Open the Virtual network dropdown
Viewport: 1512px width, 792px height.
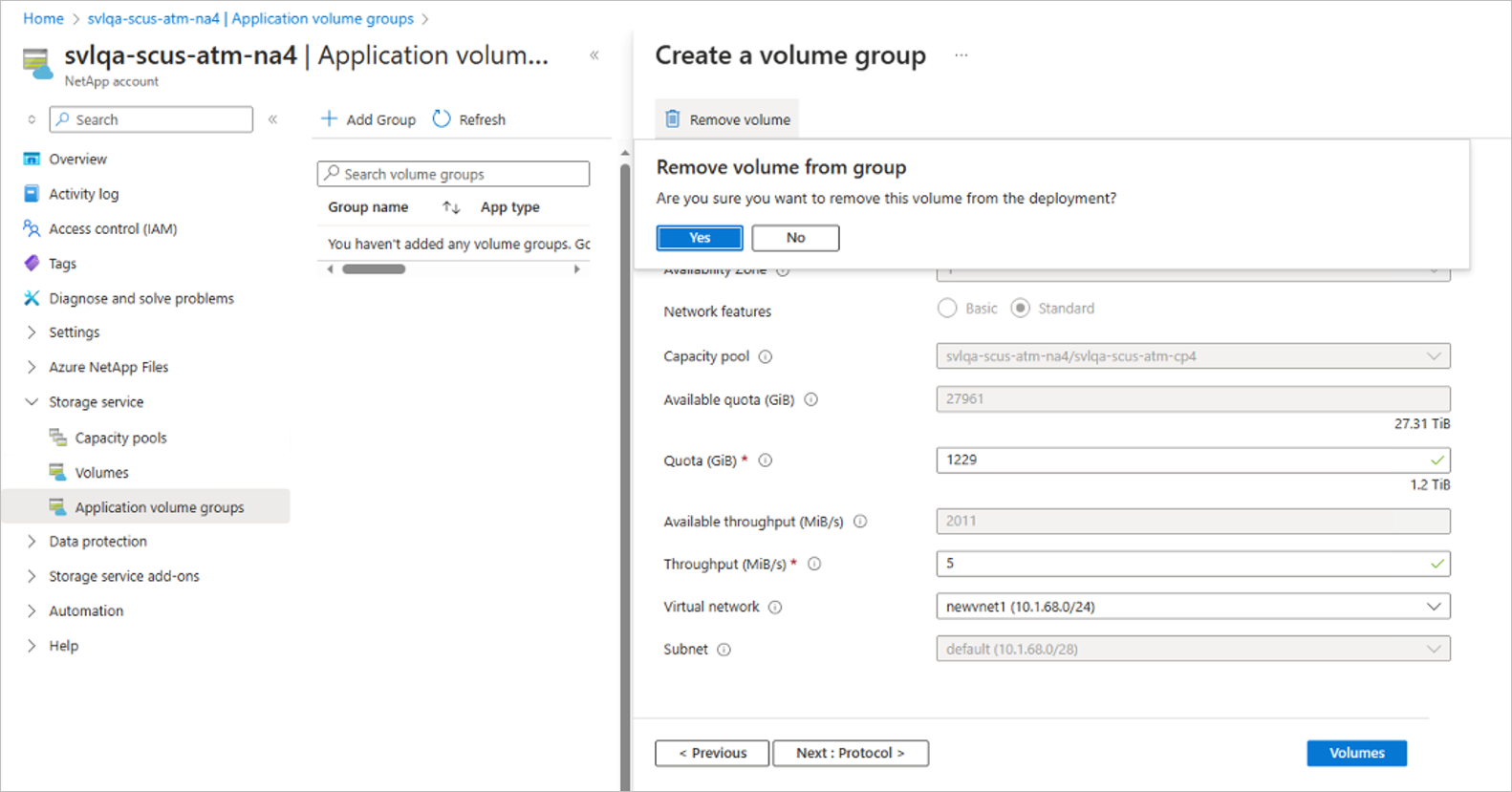(1193, 607)
